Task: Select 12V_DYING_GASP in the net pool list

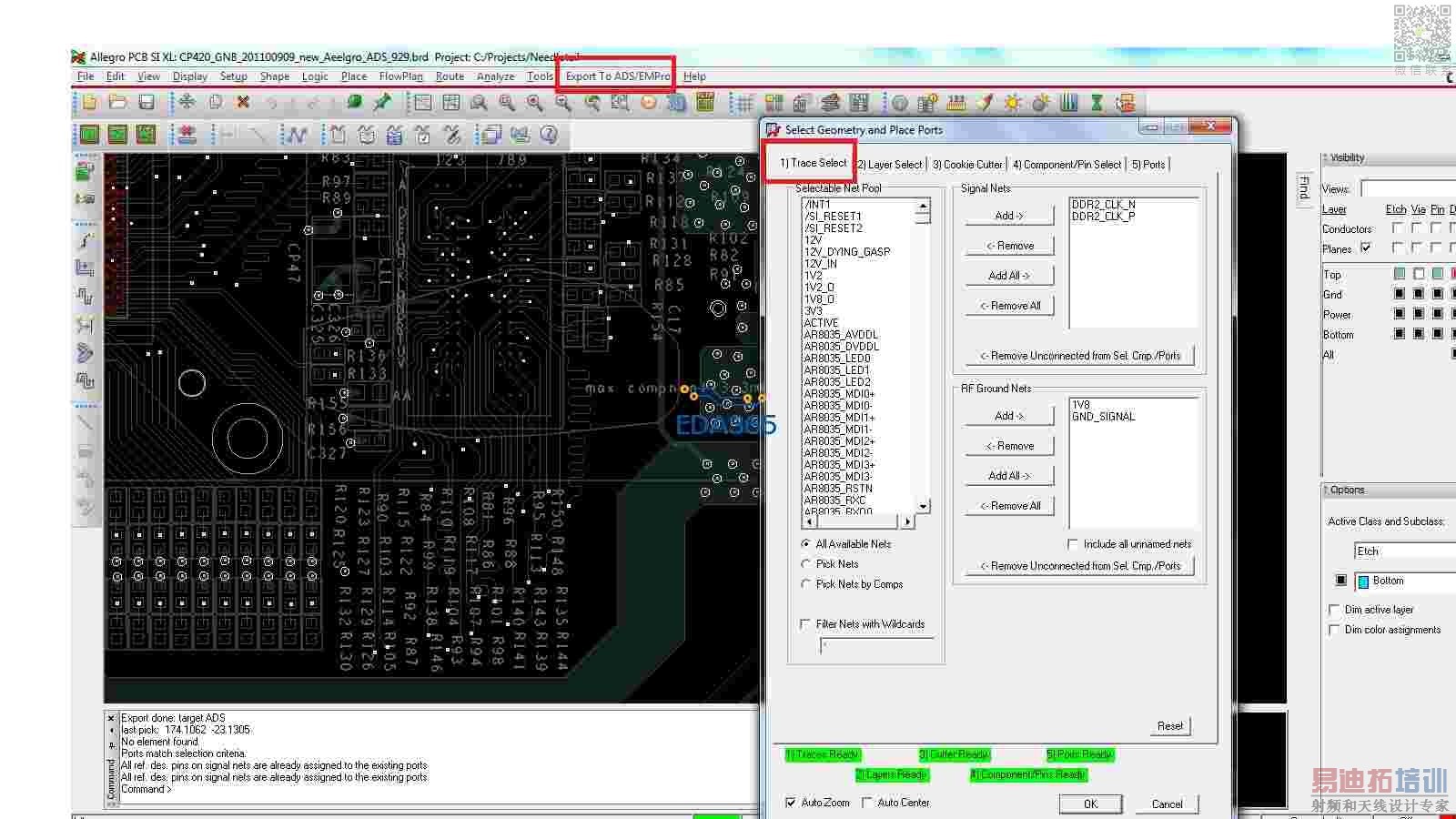Action: tap(847, 252)
